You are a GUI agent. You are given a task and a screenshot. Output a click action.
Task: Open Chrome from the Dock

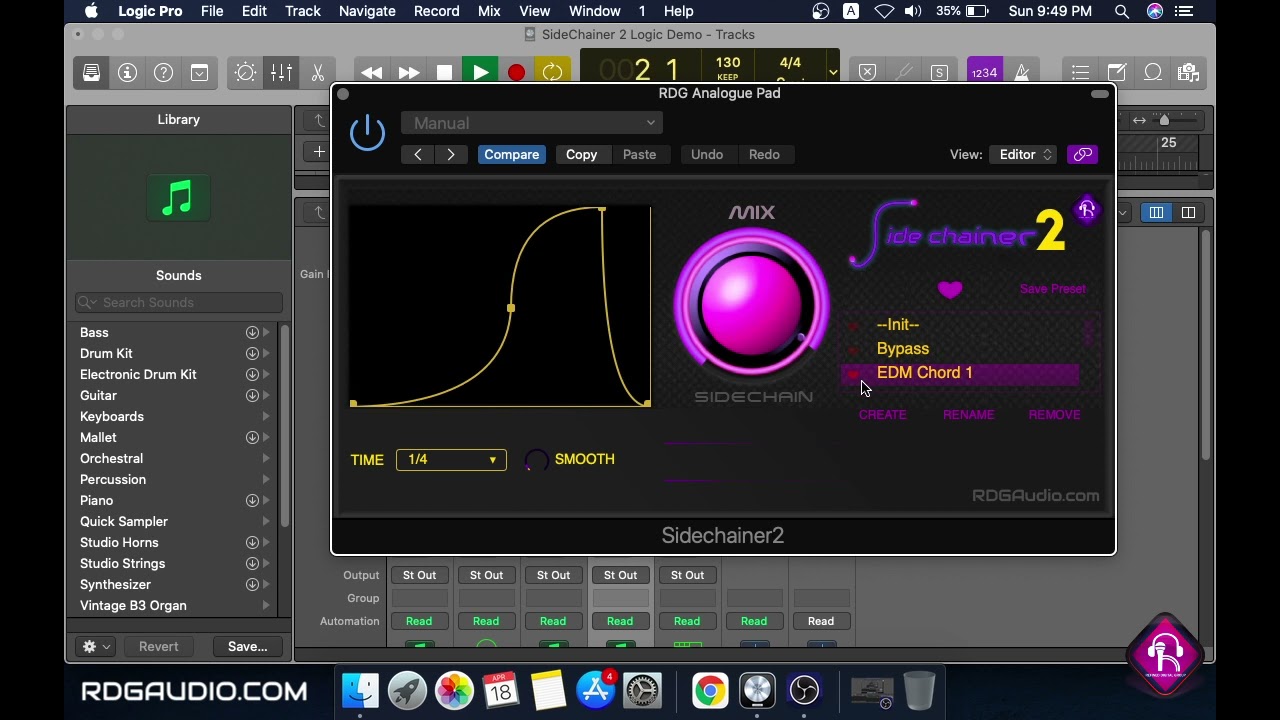pos(710,690)
